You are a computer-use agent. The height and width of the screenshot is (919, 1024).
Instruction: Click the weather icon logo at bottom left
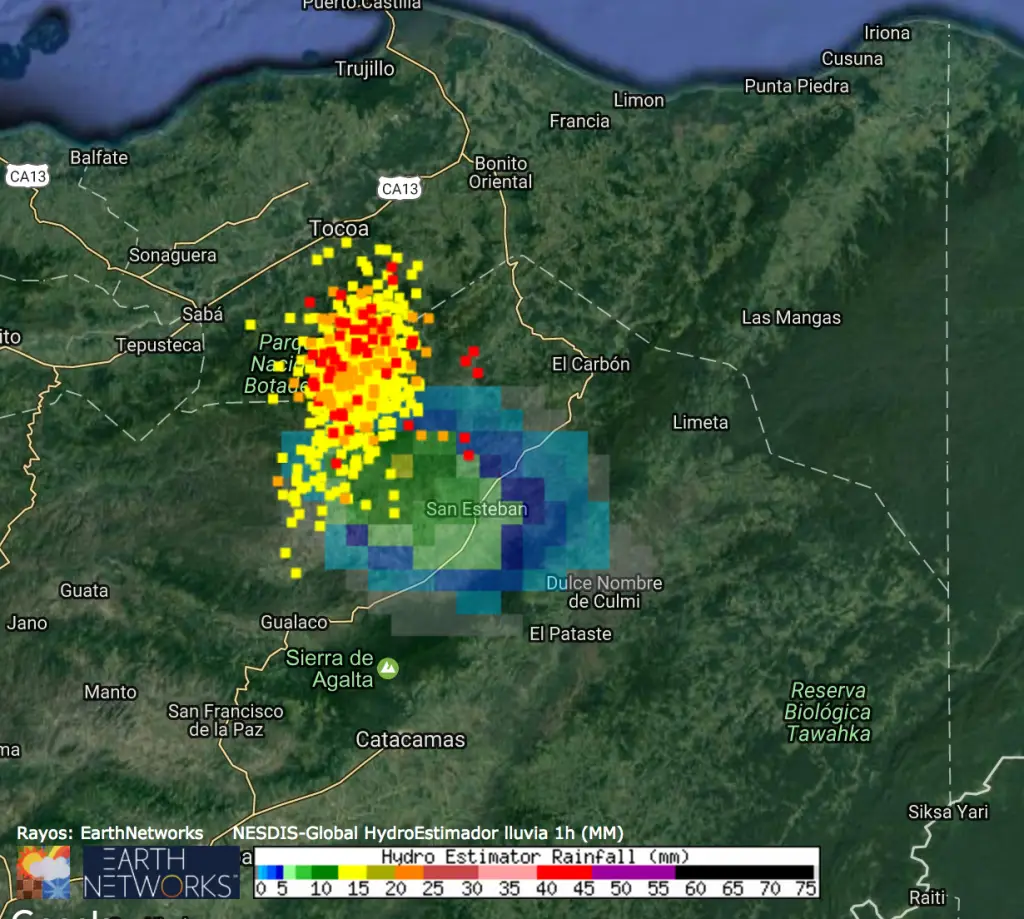43,872
